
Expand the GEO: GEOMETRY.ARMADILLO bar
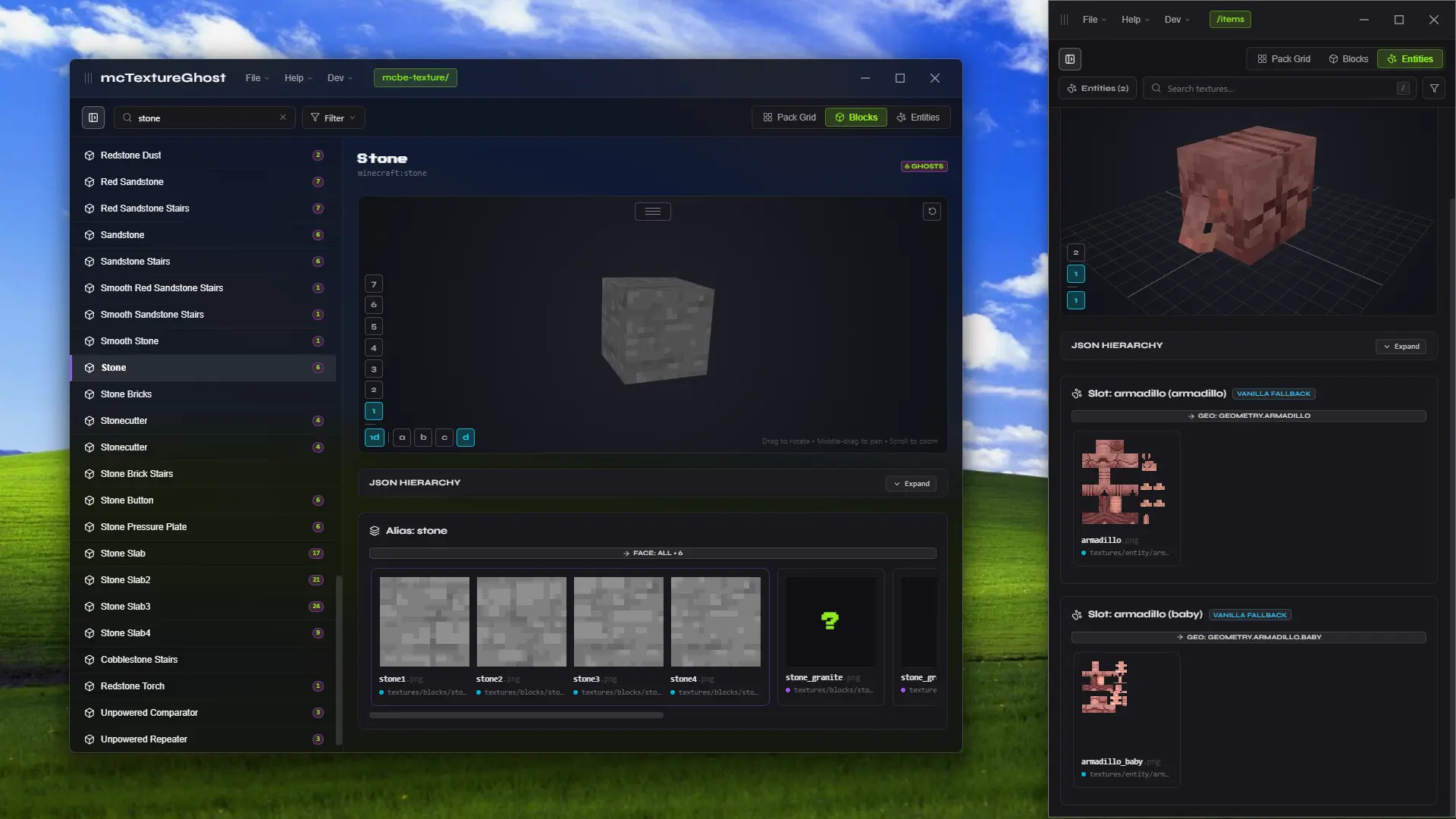(1249, 416)
